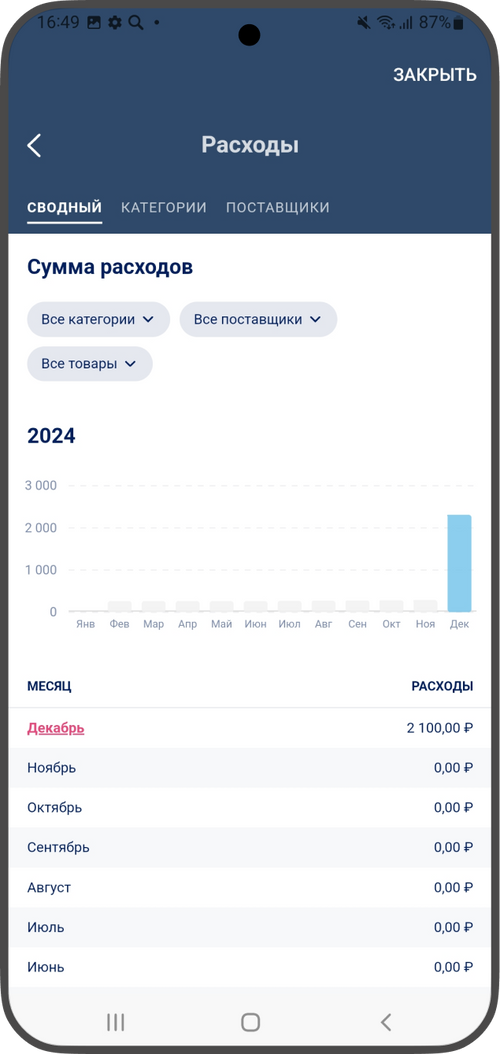
Task: Tap the search icon in status bar
Action: coord(136,22)
